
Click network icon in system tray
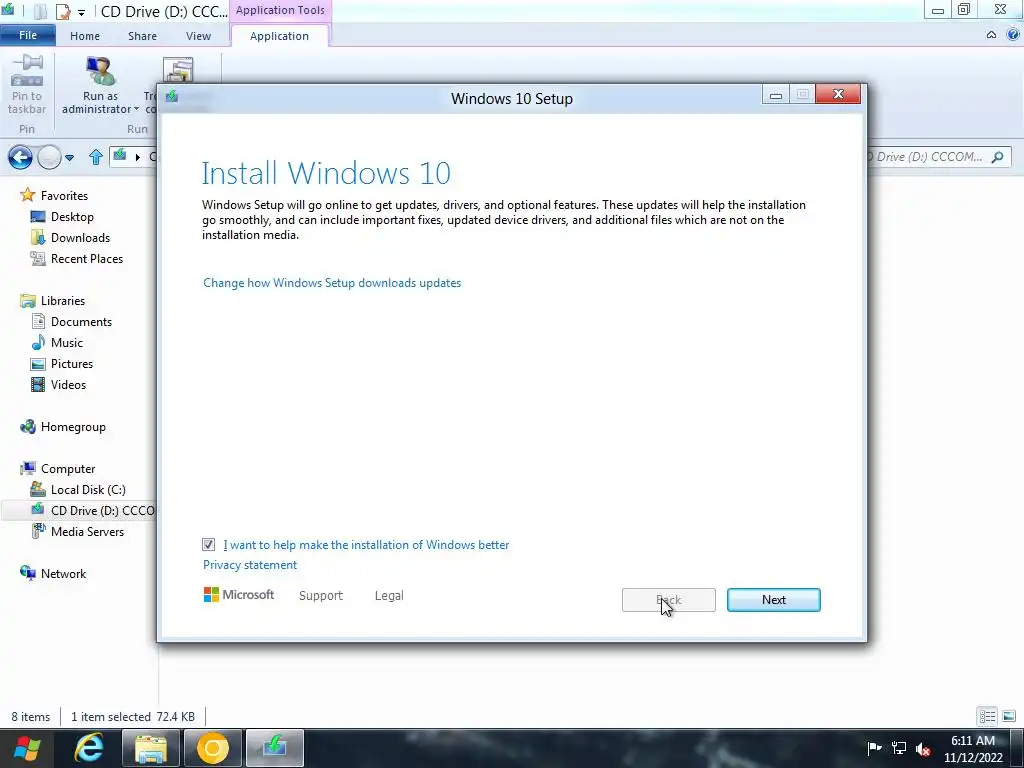coord(899,748)
